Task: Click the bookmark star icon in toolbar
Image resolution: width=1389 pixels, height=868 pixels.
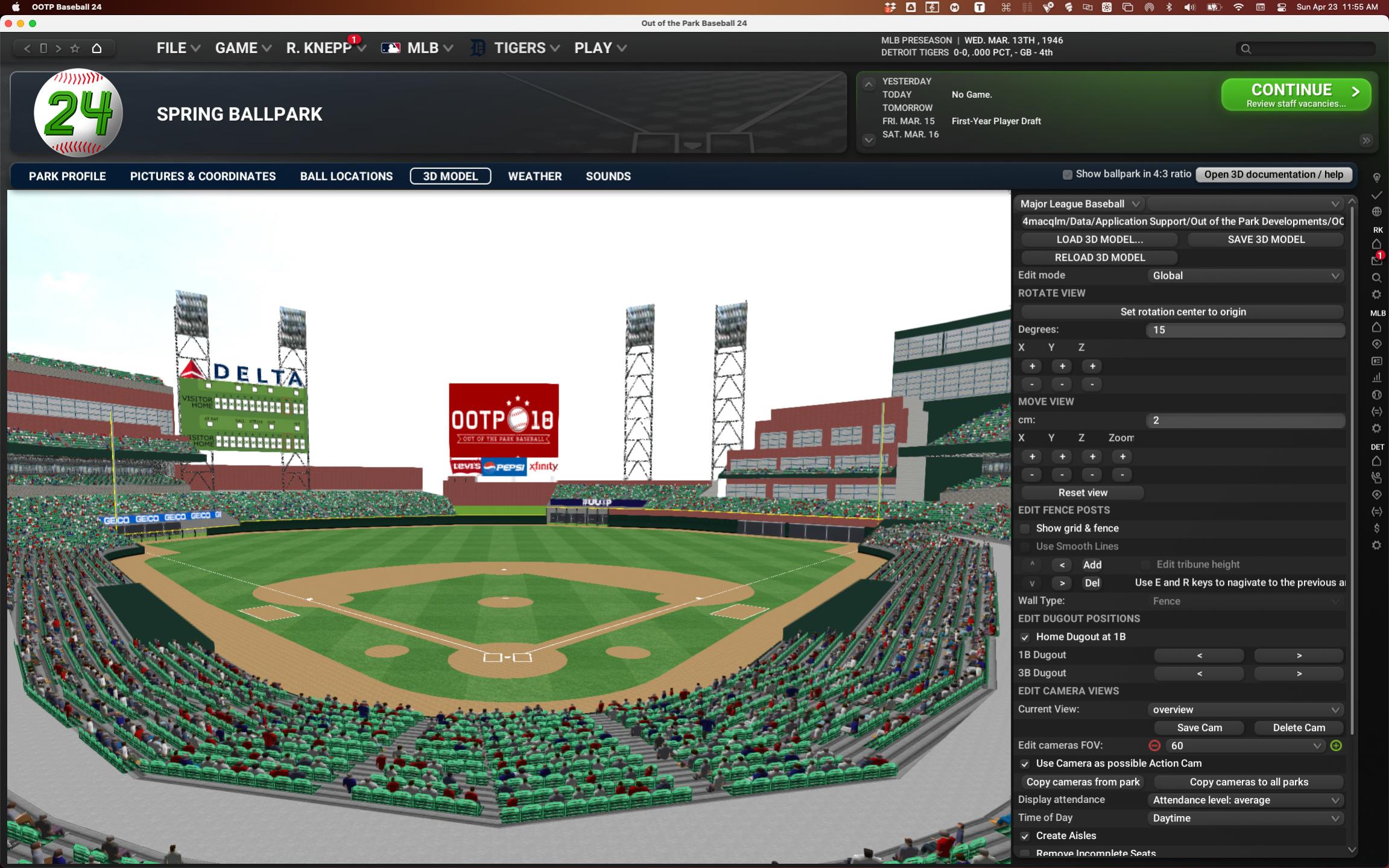Action: coord(75,48)
